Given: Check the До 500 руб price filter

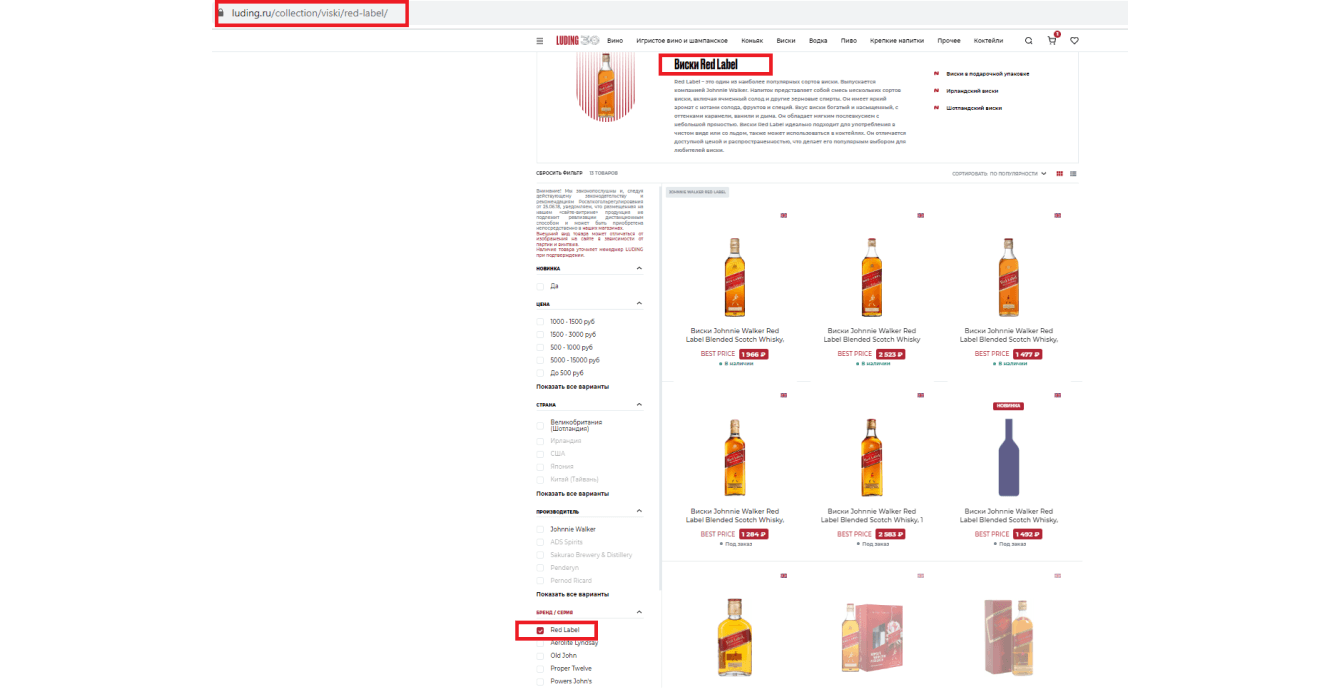Looking at the screenshot, I should 541,373.
